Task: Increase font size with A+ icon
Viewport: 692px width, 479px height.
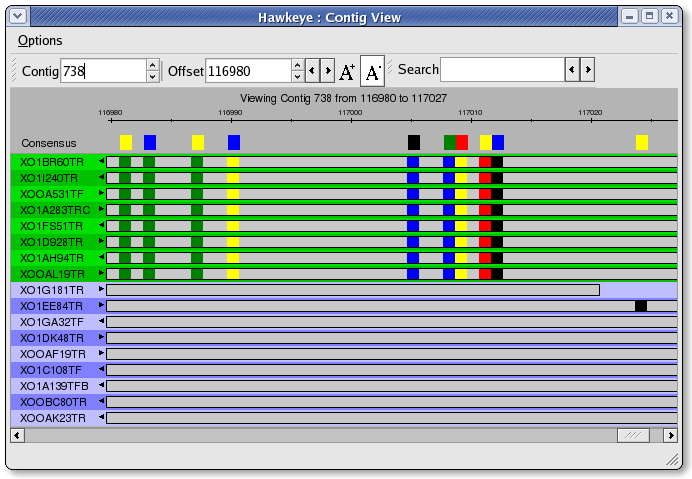Action: (346, 71)
